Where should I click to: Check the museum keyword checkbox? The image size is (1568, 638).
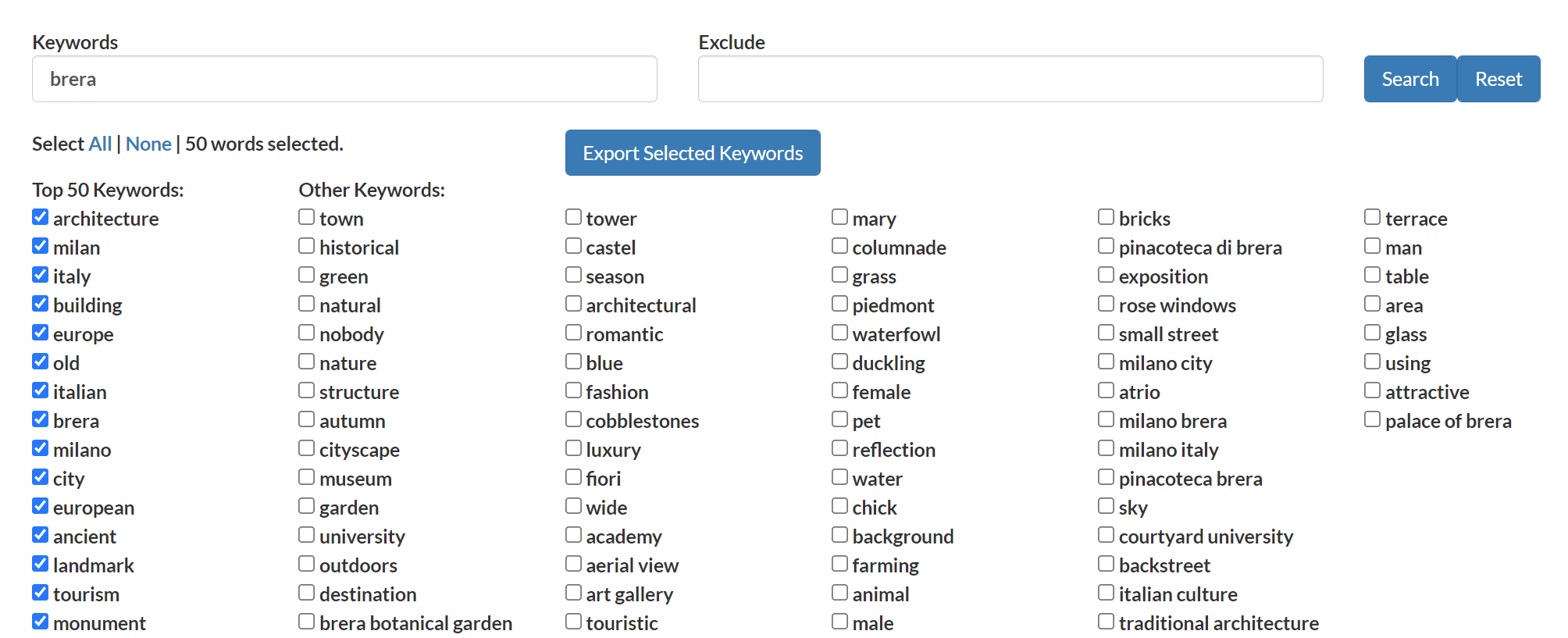307,477
